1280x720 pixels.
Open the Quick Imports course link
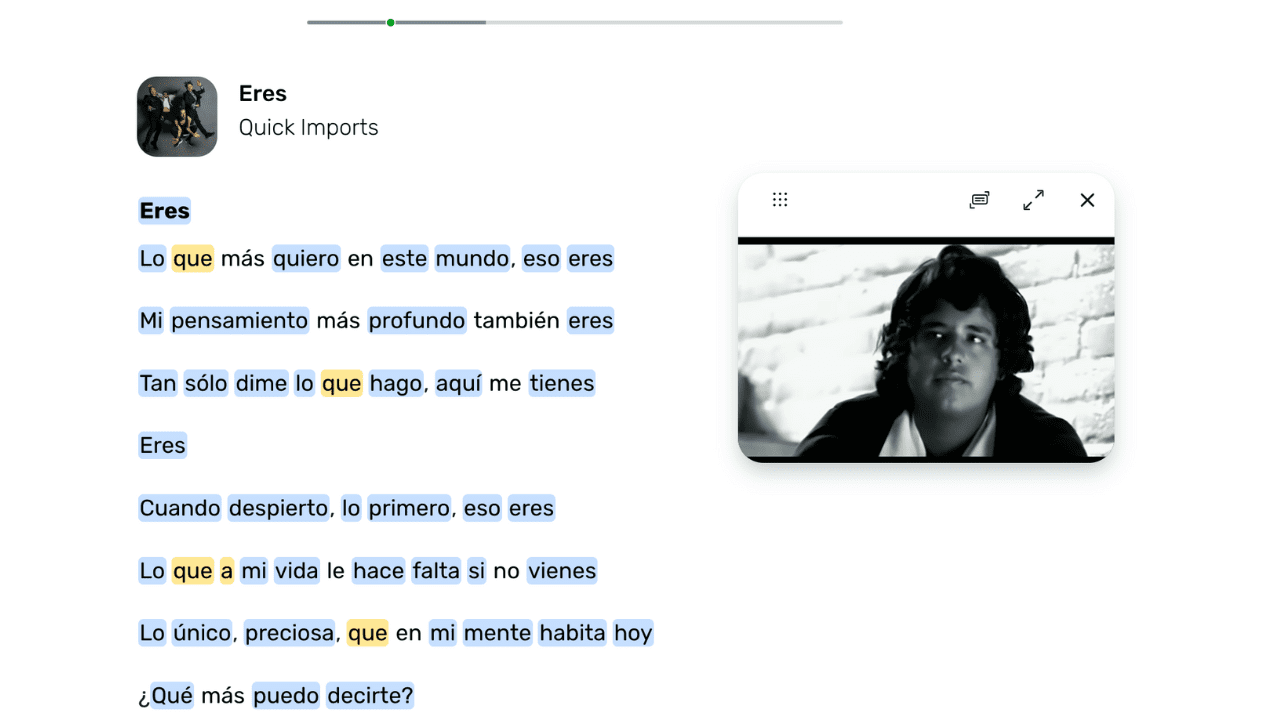[308, 128]
